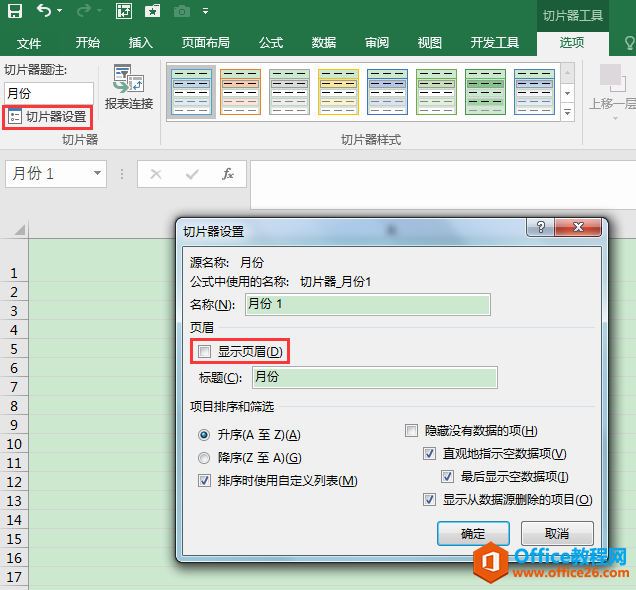Open the 开发工具 tab

point(495,43)
